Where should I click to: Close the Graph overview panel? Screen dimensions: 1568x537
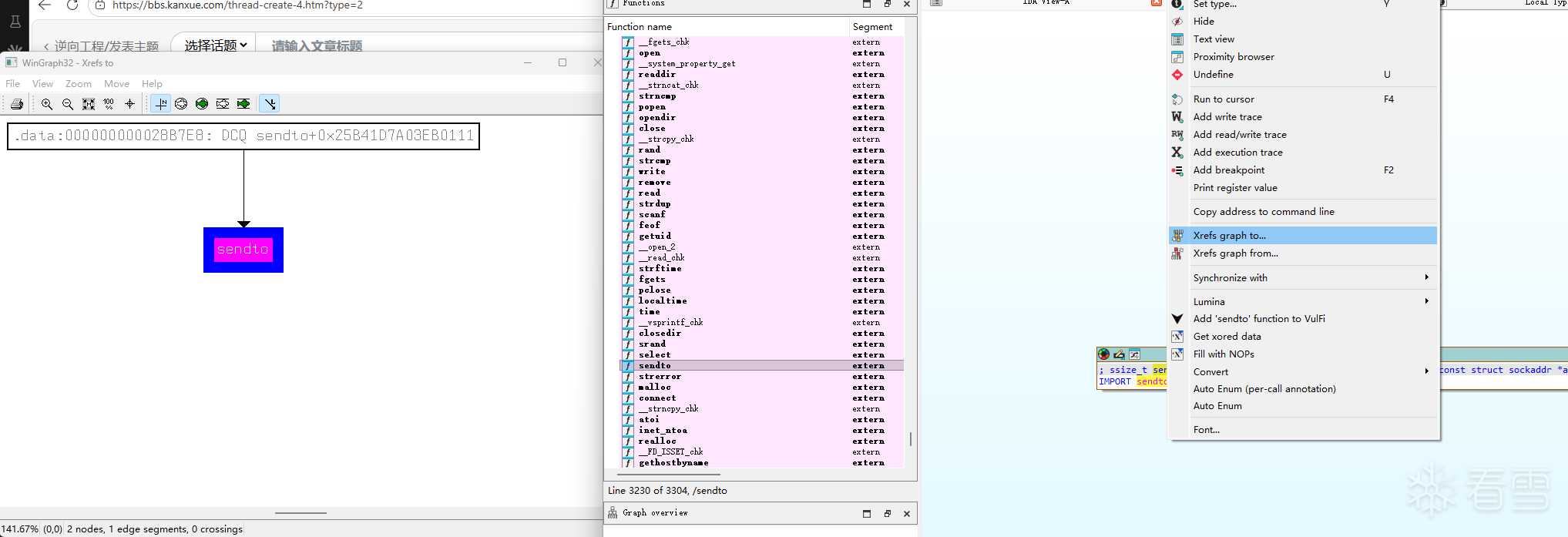[907, 514]
